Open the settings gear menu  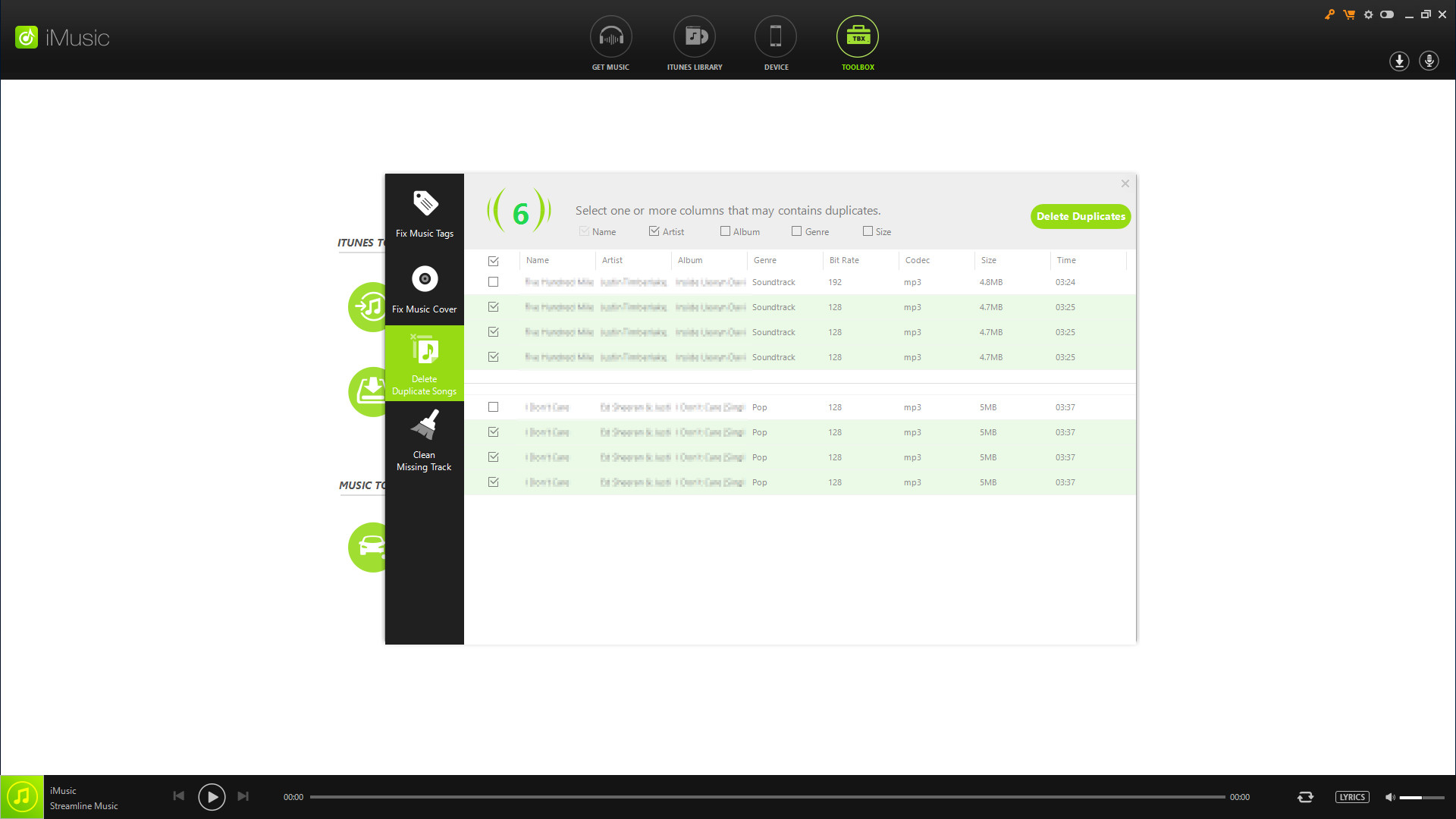1368,14
